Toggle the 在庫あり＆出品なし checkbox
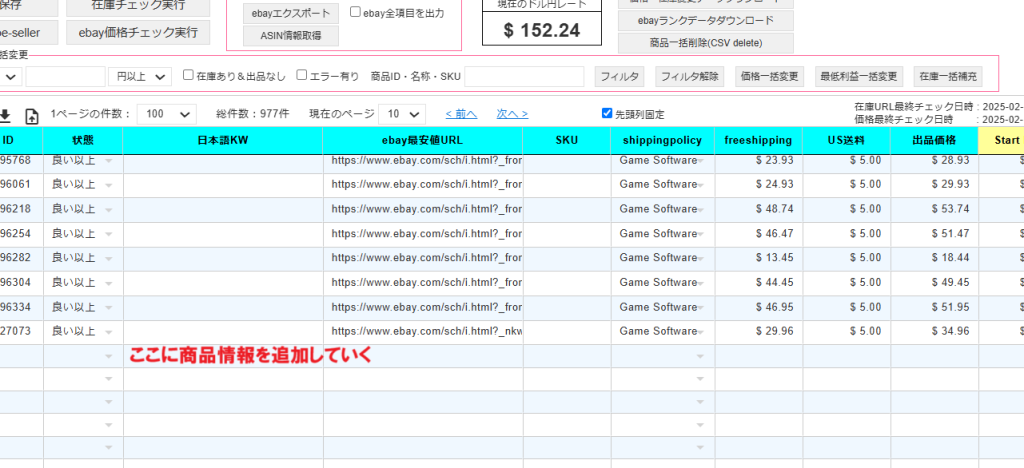Screen dimensions: 1024x468 tap(188, 75)
